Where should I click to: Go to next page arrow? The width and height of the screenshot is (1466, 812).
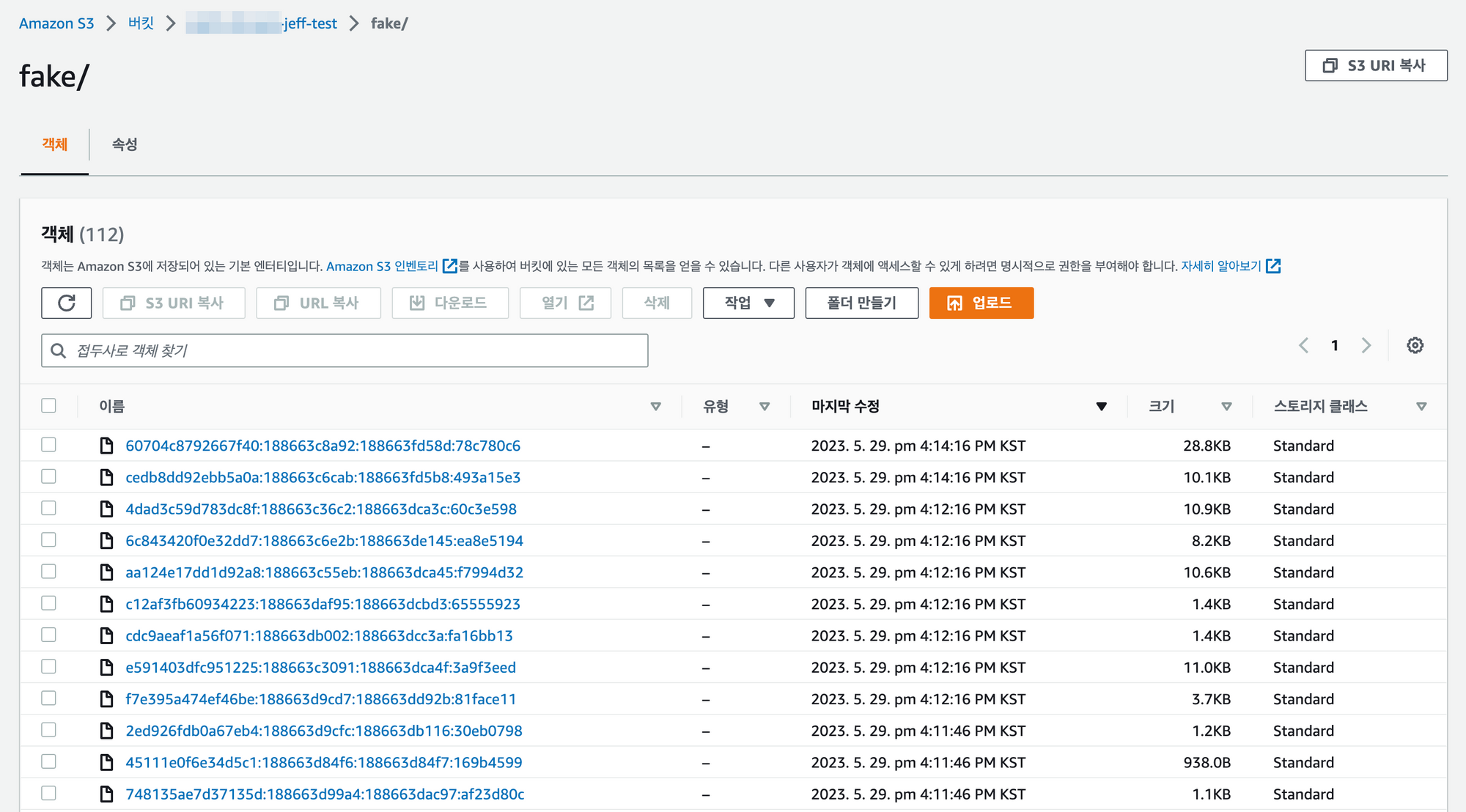point(1366,345)
